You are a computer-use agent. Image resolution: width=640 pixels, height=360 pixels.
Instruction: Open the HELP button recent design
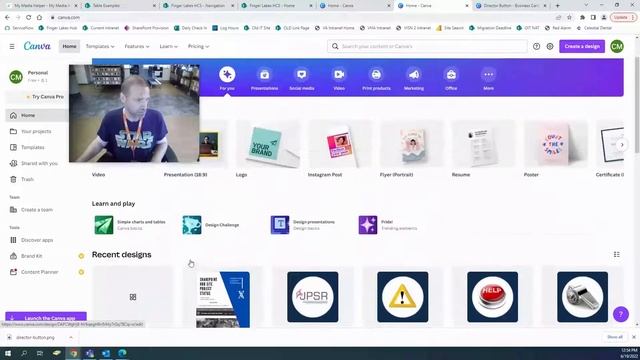click(x=493, y=297)
